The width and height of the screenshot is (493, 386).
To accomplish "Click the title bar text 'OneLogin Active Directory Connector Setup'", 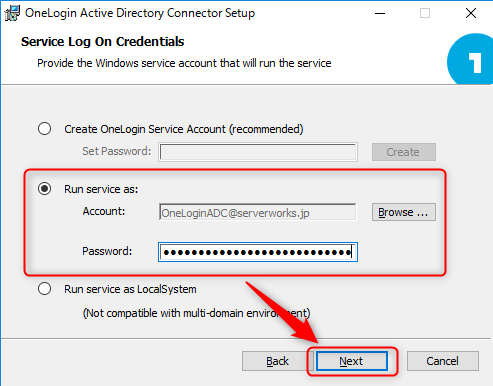I will click(x=140, y=13).
